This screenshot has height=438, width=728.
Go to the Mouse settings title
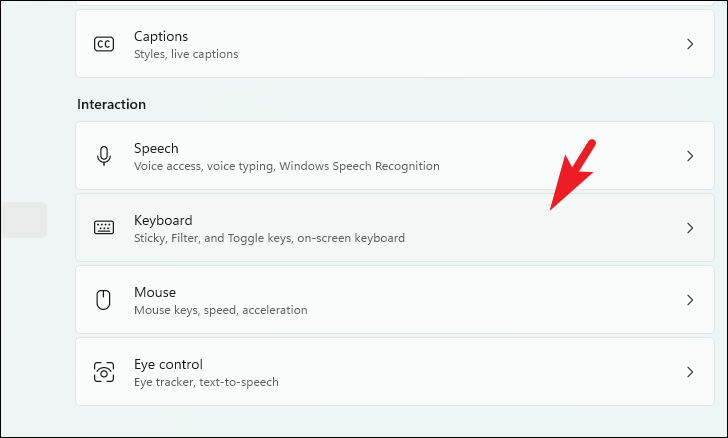[x=155, y=292]
